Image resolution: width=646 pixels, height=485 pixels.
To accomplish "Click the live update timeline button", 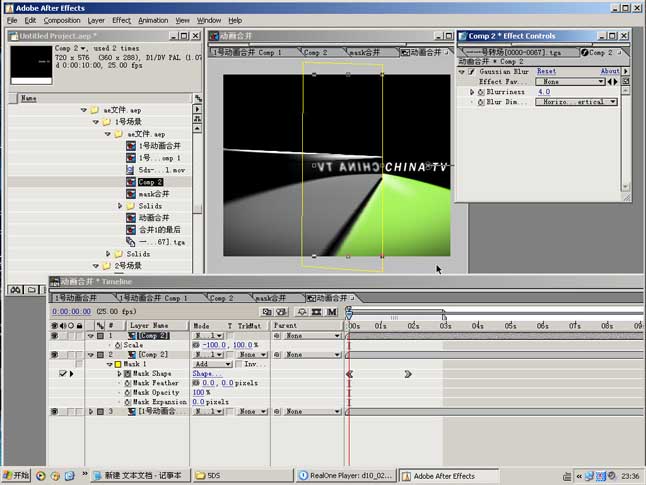I will click(267, 312).
